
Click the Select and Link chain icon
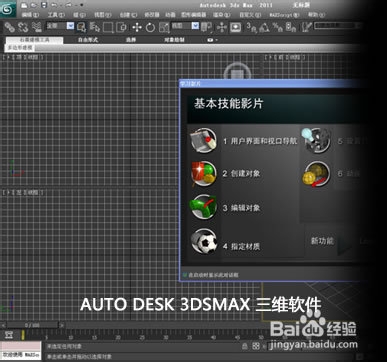click(9, 27)
